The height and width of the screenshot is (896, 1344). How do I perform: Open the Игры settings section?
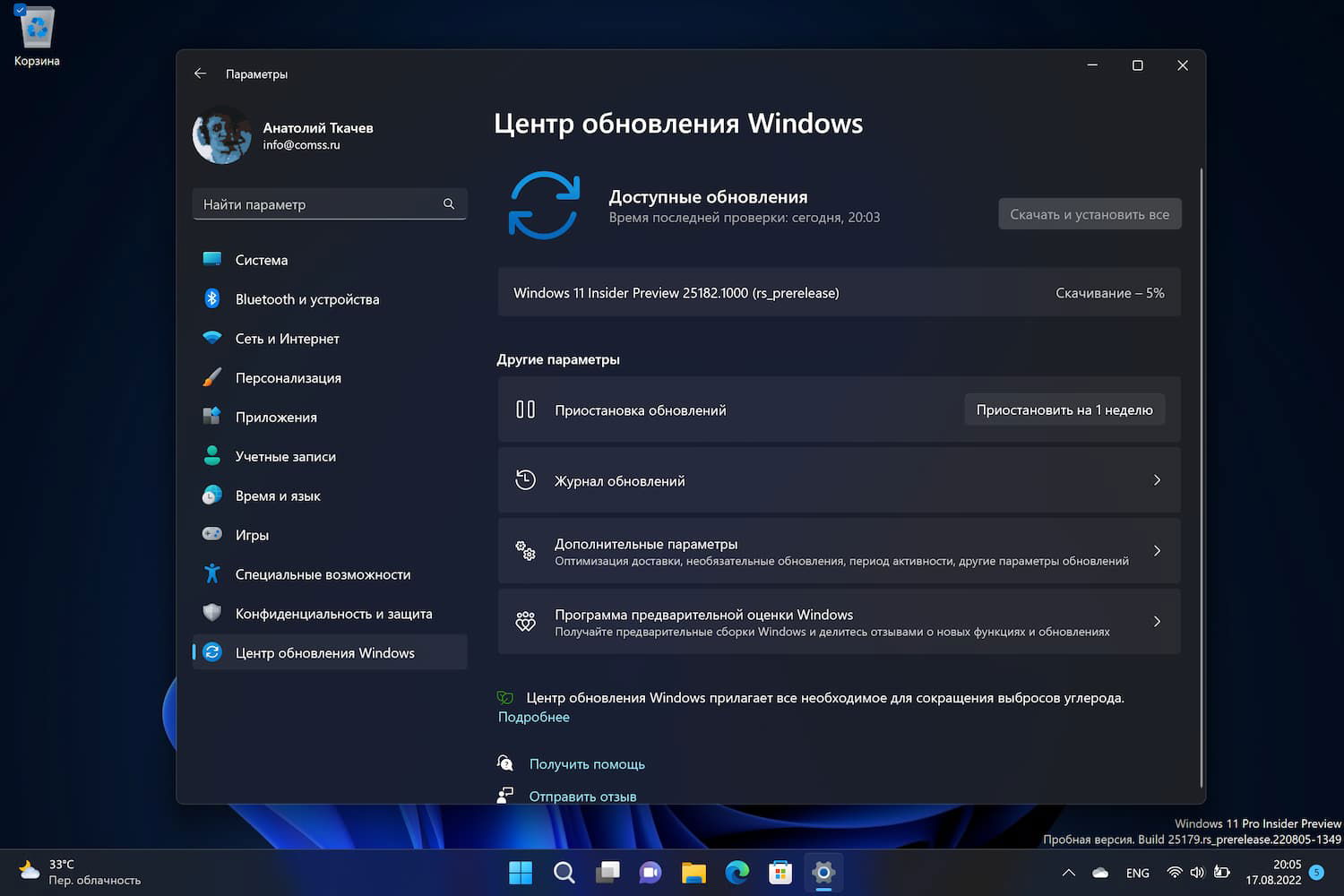click(251, 534)
